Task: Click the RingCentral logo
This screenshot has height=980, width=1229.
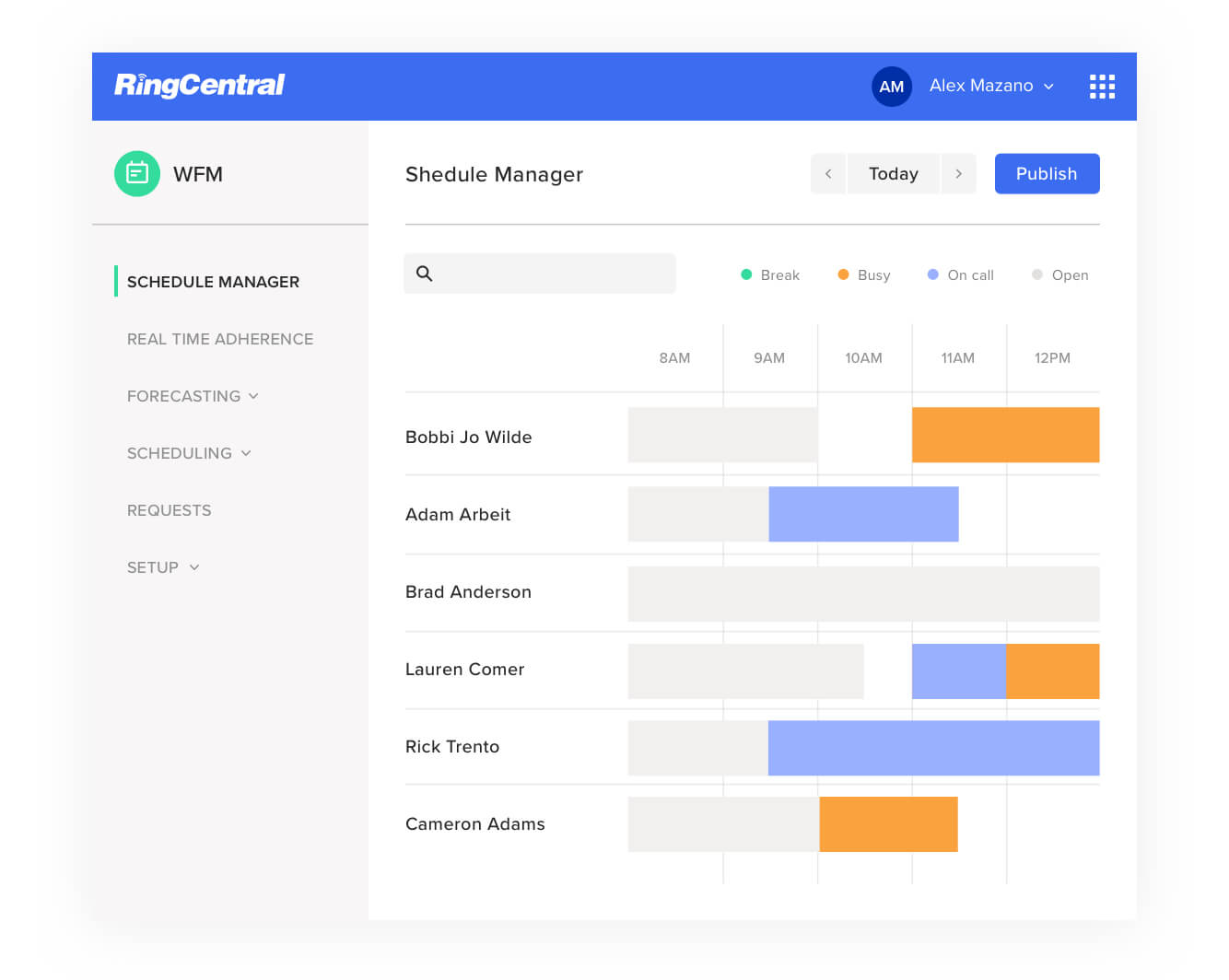Action: click(199, 85)
